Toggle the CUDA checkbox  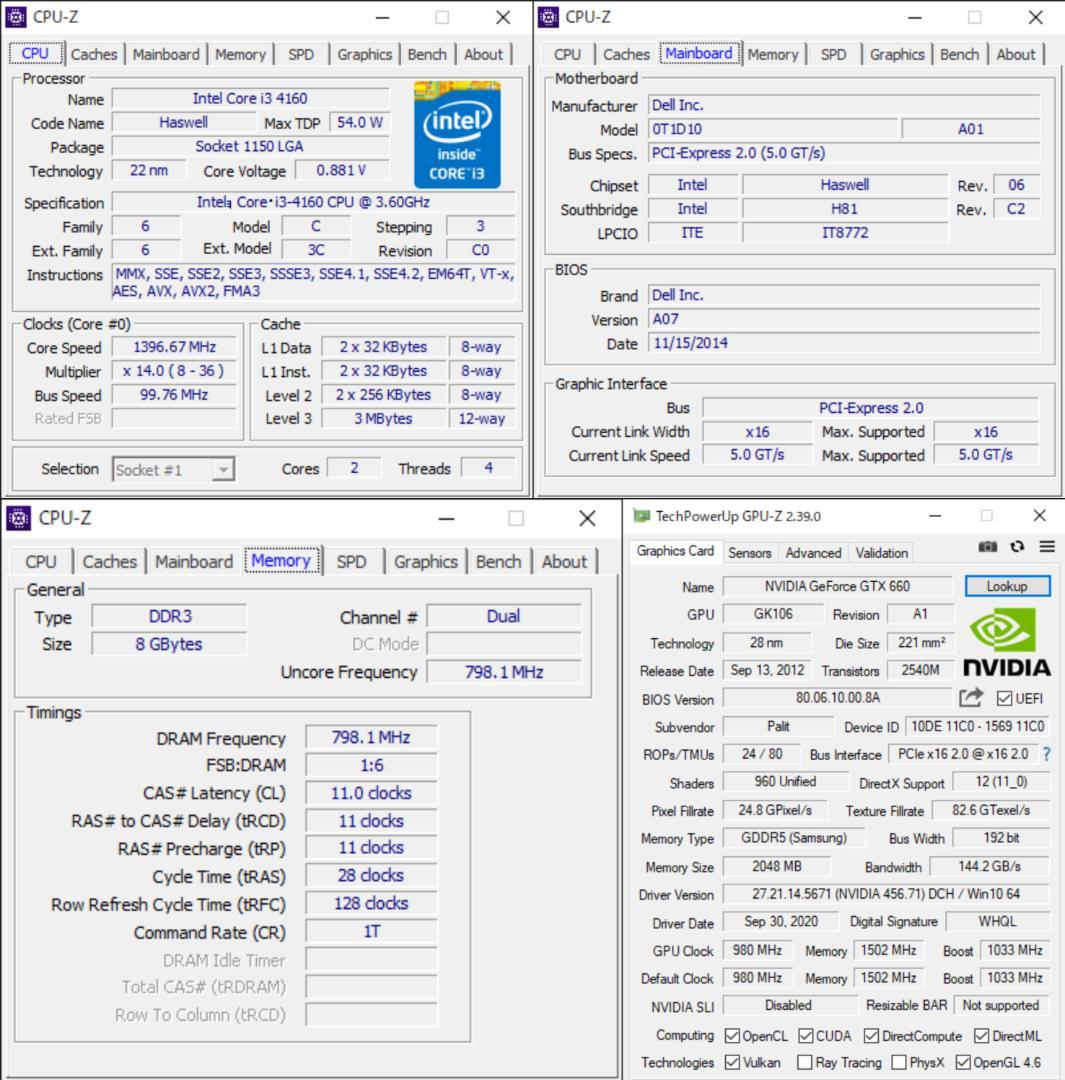(x=805, y=1036)
